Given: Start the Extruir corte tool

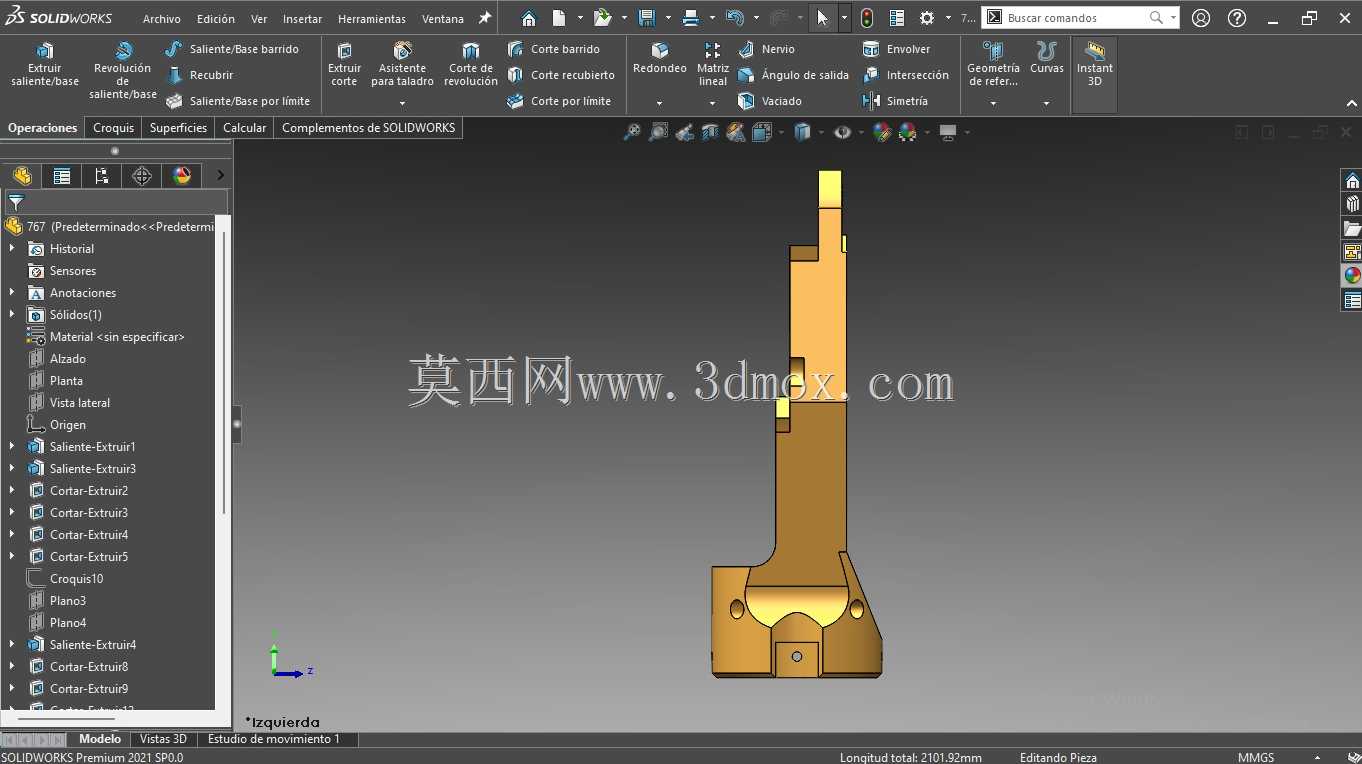Looking at the screenshot, I should pos(344,65).
